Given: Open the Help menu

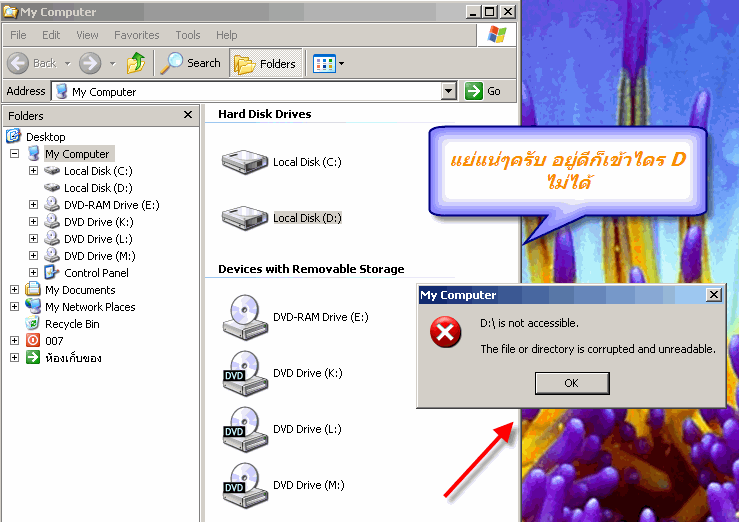Looking at the screenshot, I should pos(227,35).
